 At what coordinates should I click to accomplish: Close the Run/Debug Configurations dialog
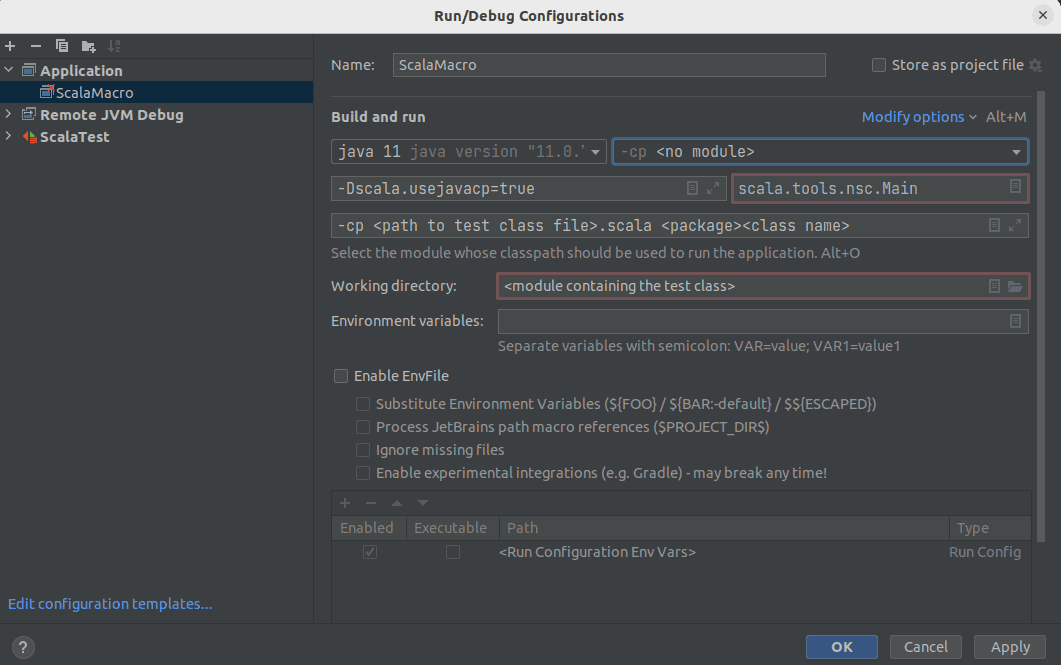click(1043, 15)
